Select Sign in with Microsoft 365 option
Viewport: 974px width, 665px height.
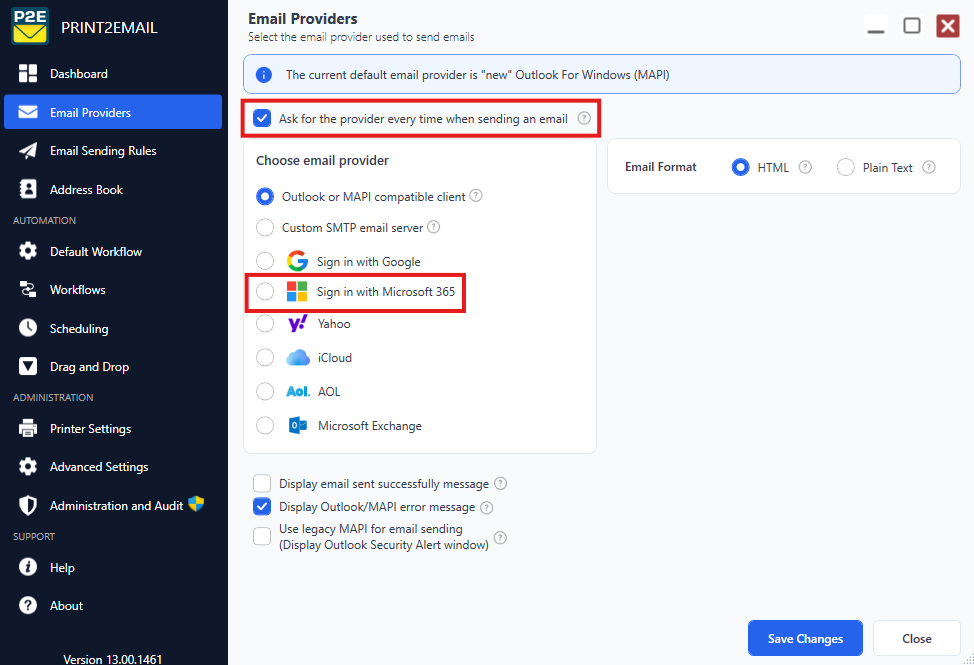coord(265,291)
